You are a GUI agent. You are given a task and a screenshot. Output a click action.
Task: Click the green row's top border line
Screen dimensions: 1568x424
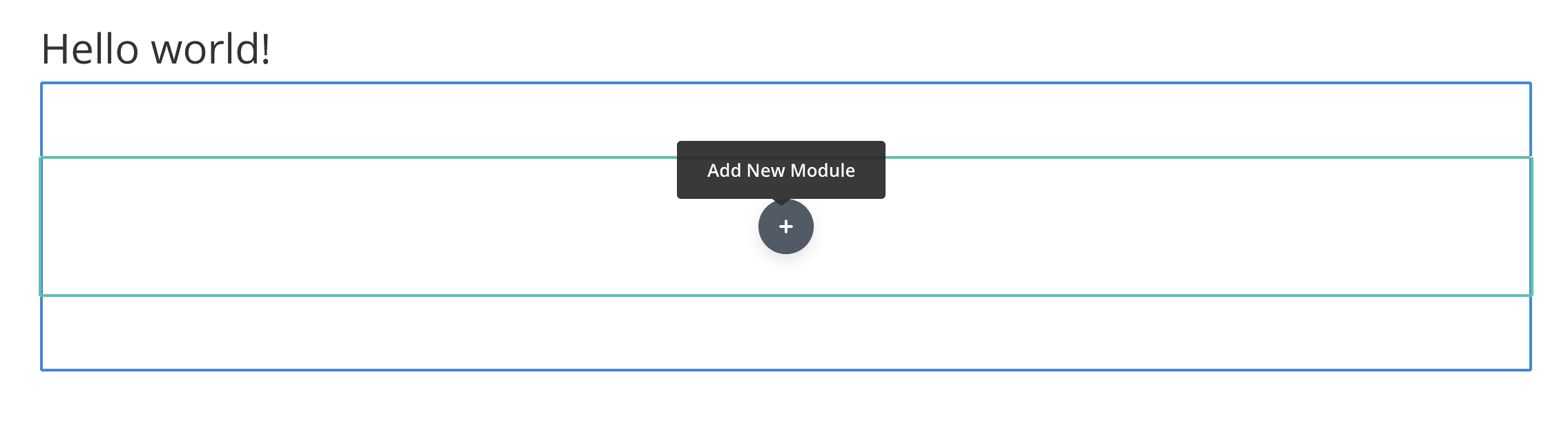coord(414,158)
